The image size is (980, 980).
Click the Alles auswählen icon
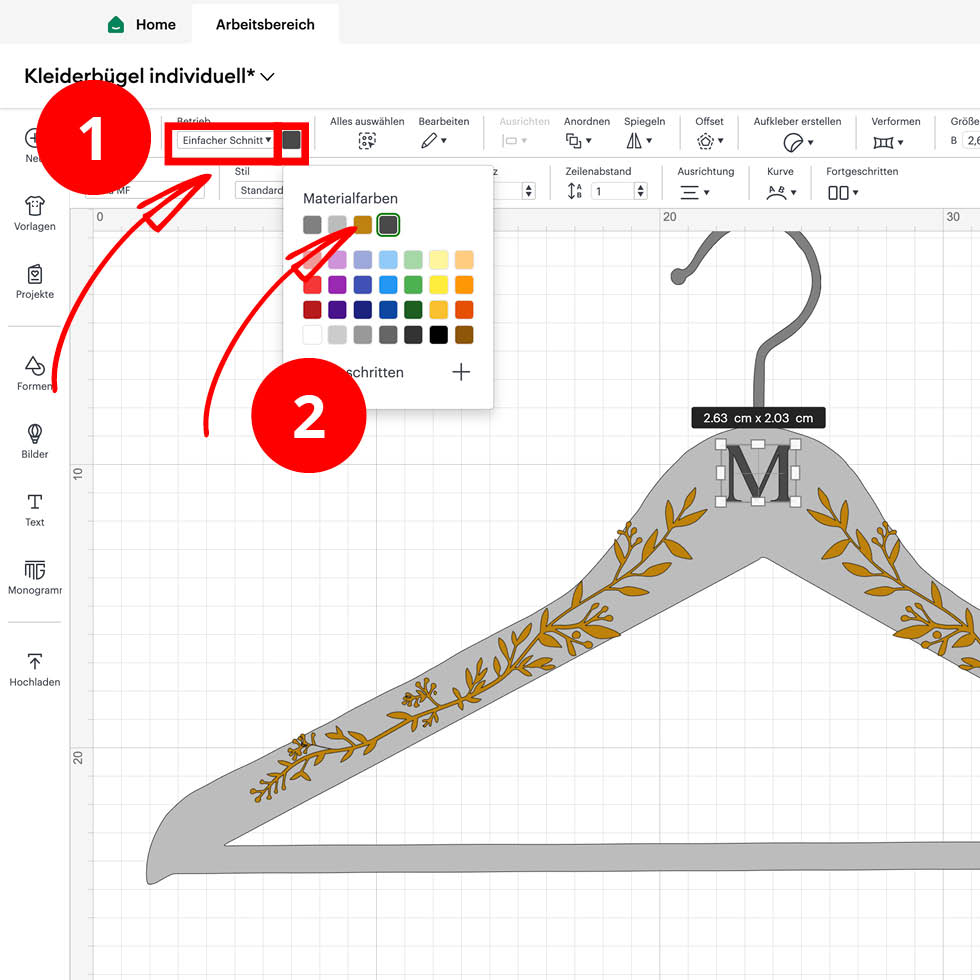[367, 141]
